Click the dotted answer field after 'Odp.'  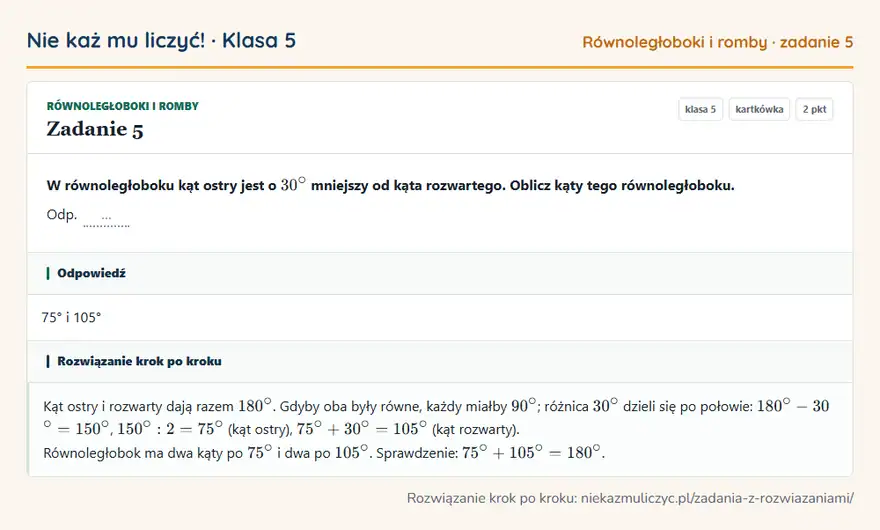(x=106, y=218)
